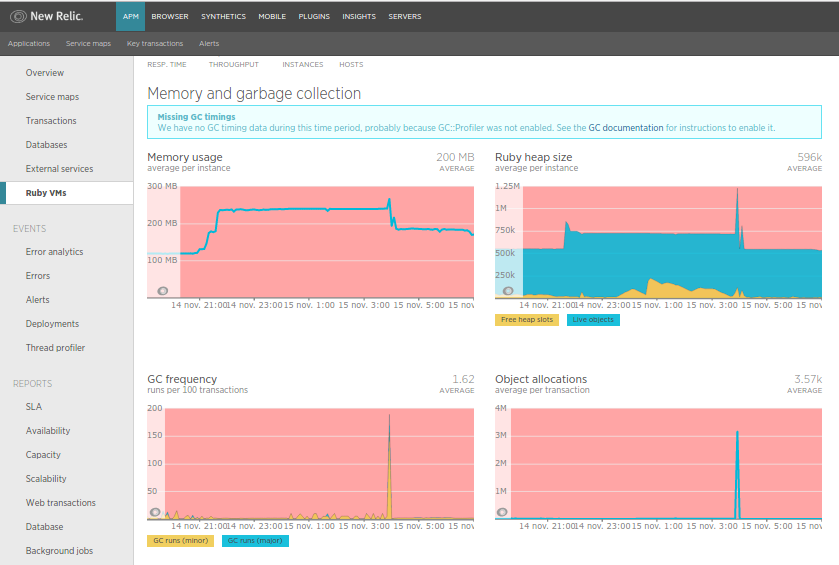Go to Service maps in the sub navigation
Viewport: 839px width, 565px height.
point(88,44)
